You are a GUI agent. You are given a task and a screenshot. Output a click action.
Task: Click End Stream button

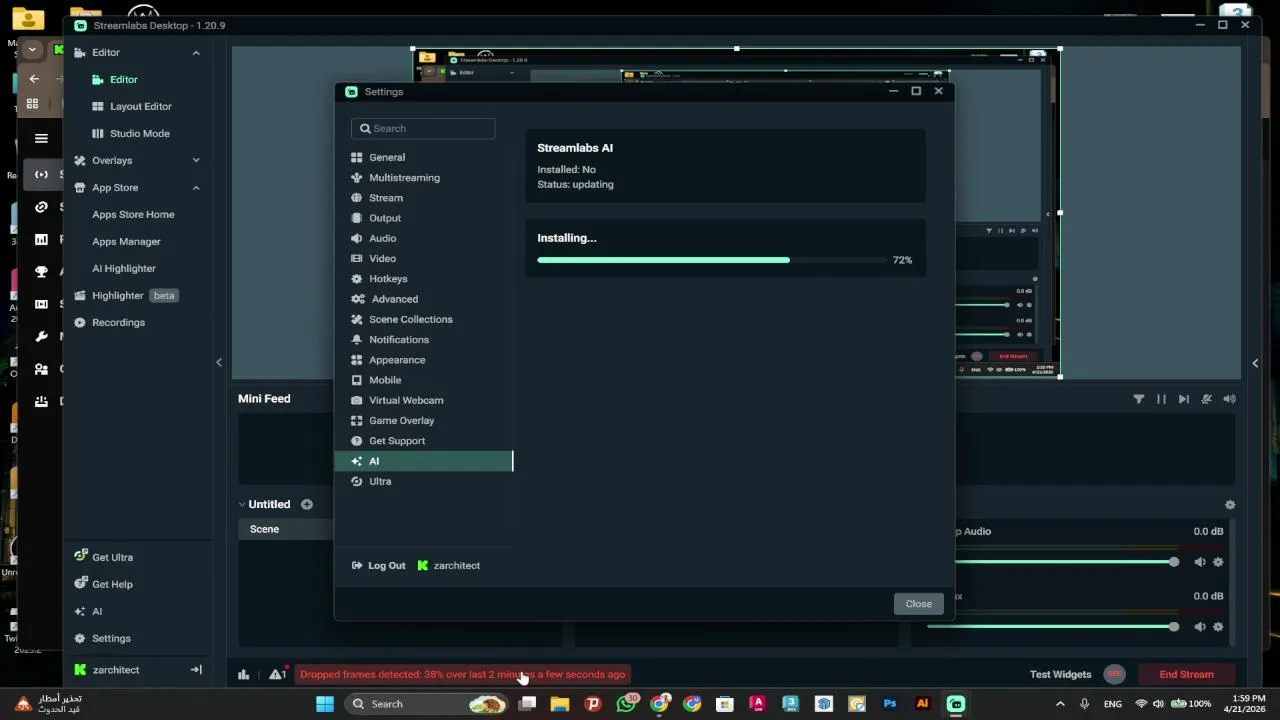coord(1186,675)
